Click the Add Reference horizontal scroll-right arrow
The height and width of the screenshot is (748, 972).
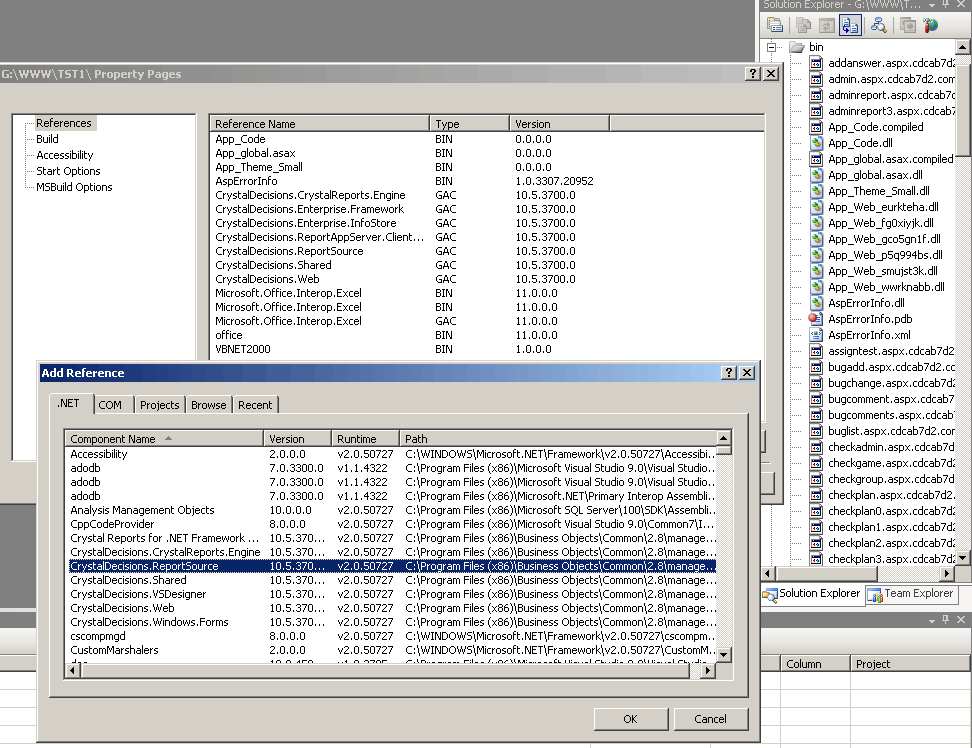708,670
